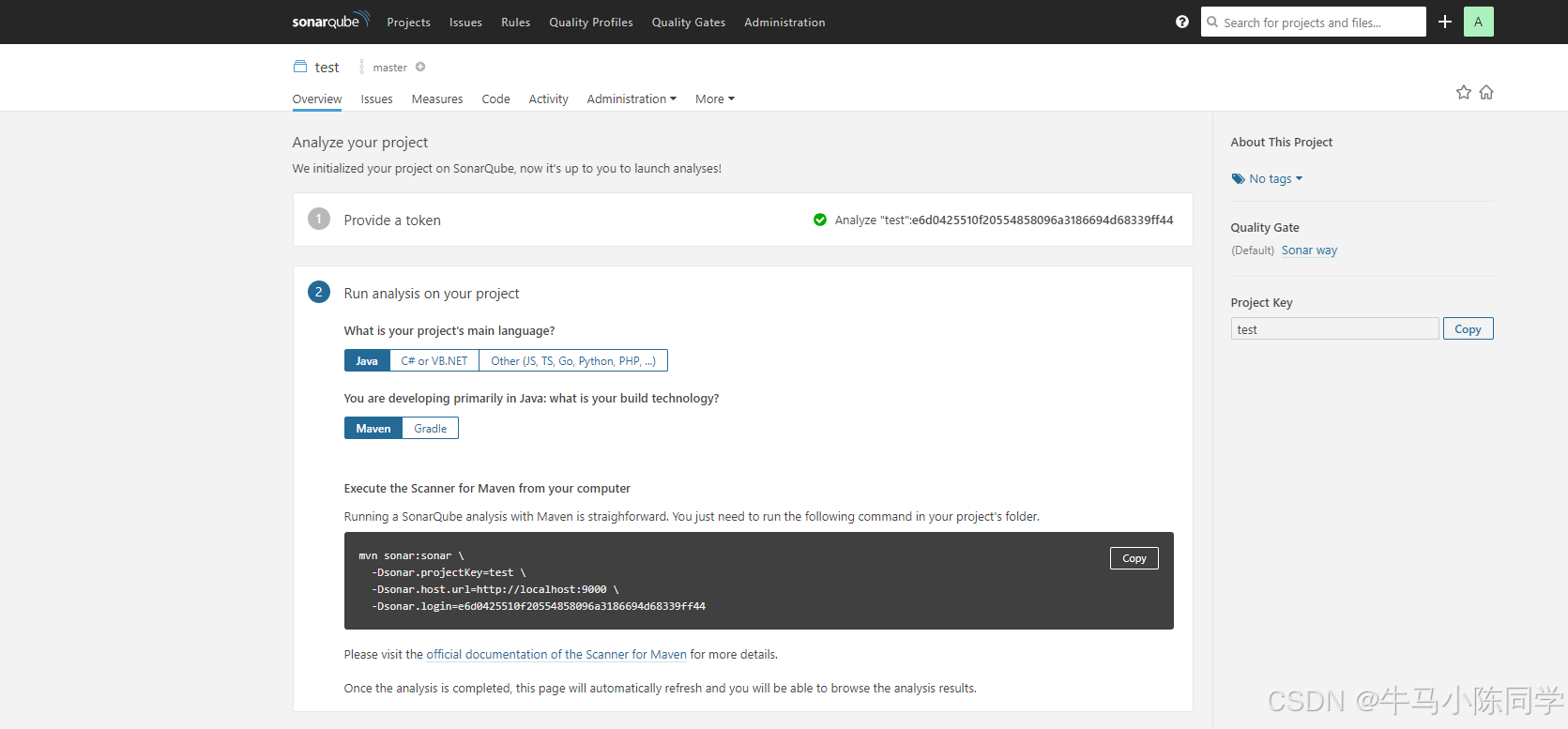Image resolution: width=1568 pixels, height=729 pixels.
Task: Open the No tags dropdown
Action: tap(1275, 178)
